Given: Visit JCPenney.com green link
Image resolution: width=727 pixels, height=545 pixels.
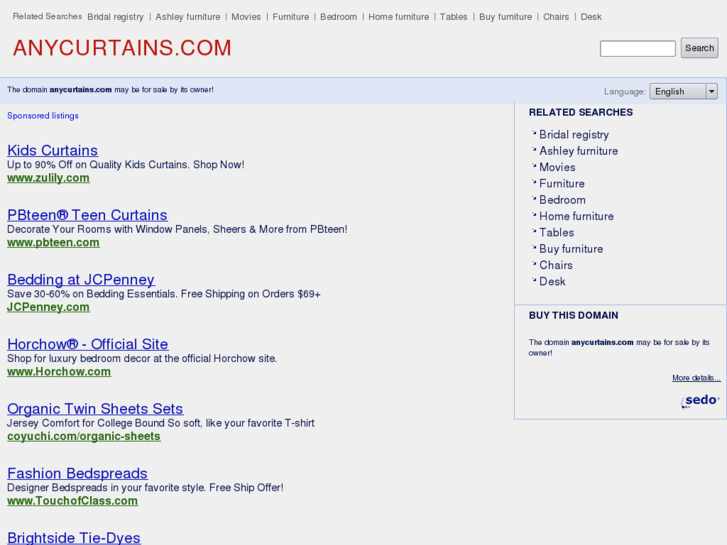Looking at the screenshot, I should coord(48,307).
